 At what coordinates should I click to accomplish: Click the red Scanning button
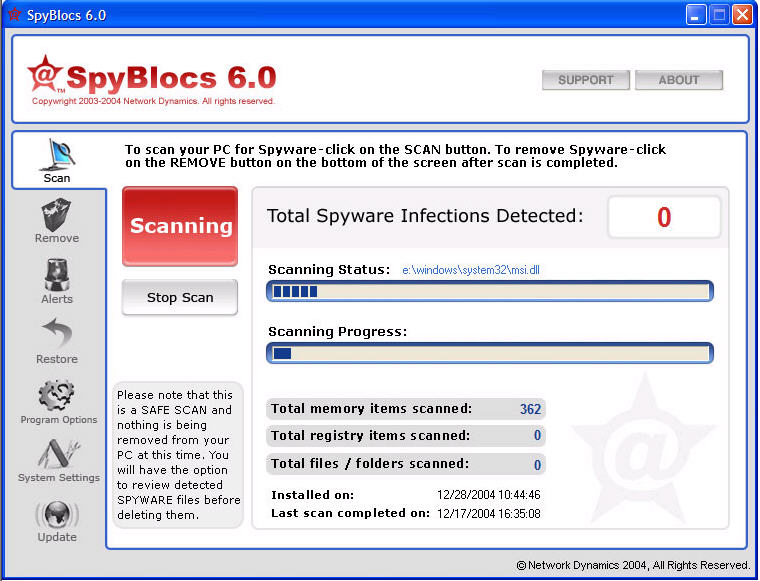(180, 226)
